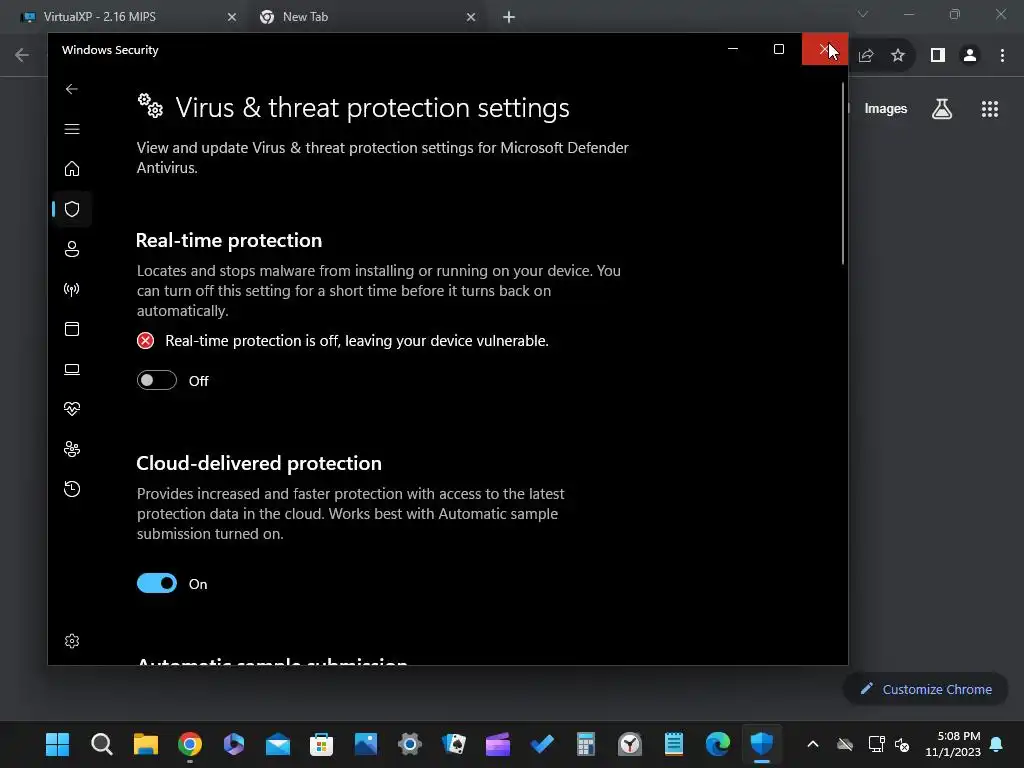Open Notepad from taskbar
This screenshot has width=1024, height=768.
673,744
